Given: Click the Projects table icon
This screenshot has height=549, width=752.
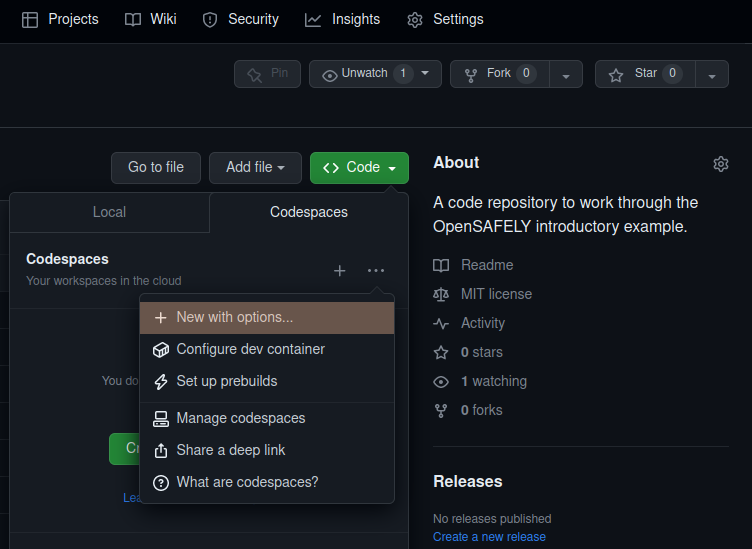Looking at the screenshot, I should click(30, 20).
